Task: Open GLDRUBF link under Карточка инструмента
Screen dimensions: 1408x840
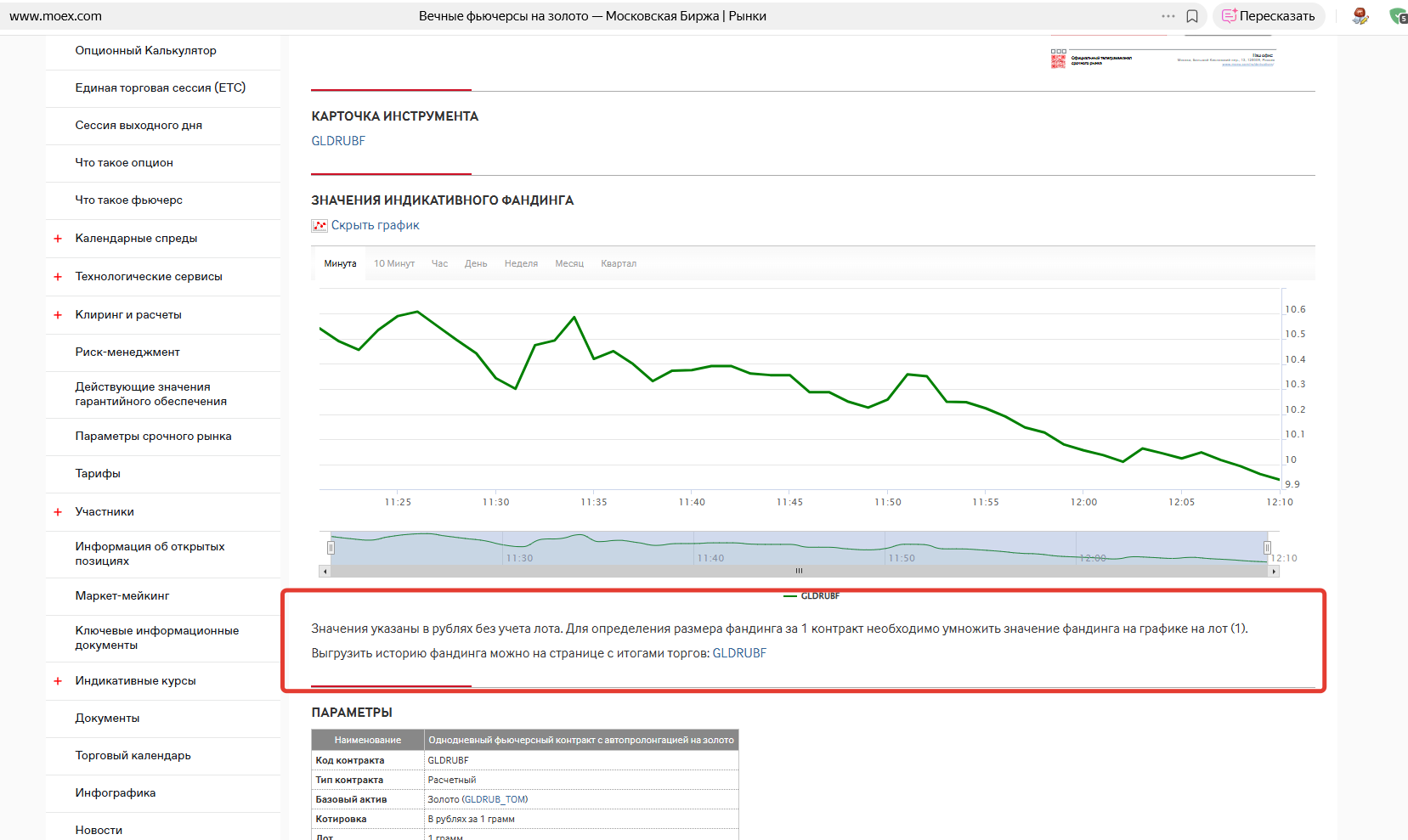Action: (x=338, y=141)
